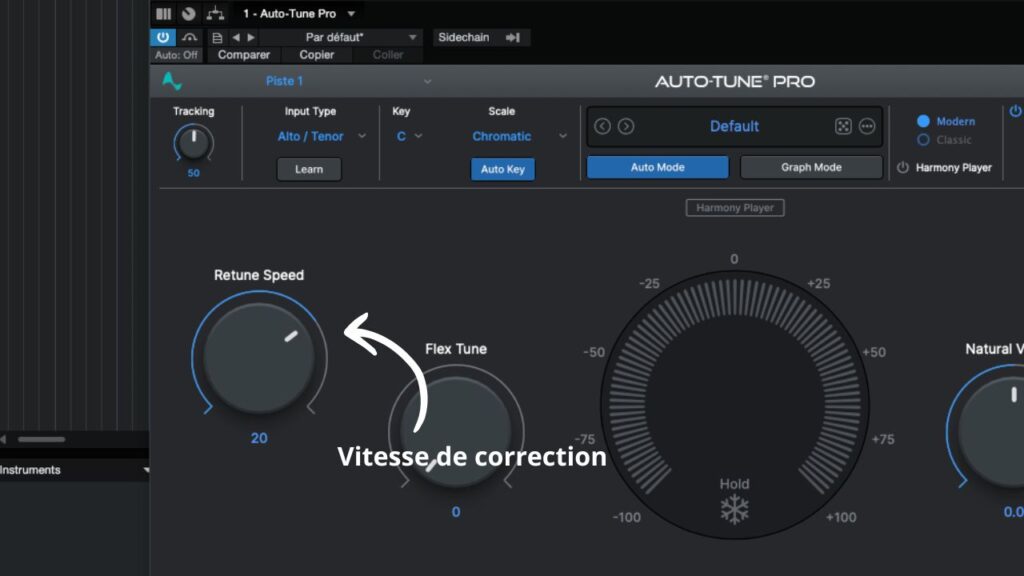The image size is (1024, 576).
Task: Click the routing tree icon in the header
Action: (215, 13)
